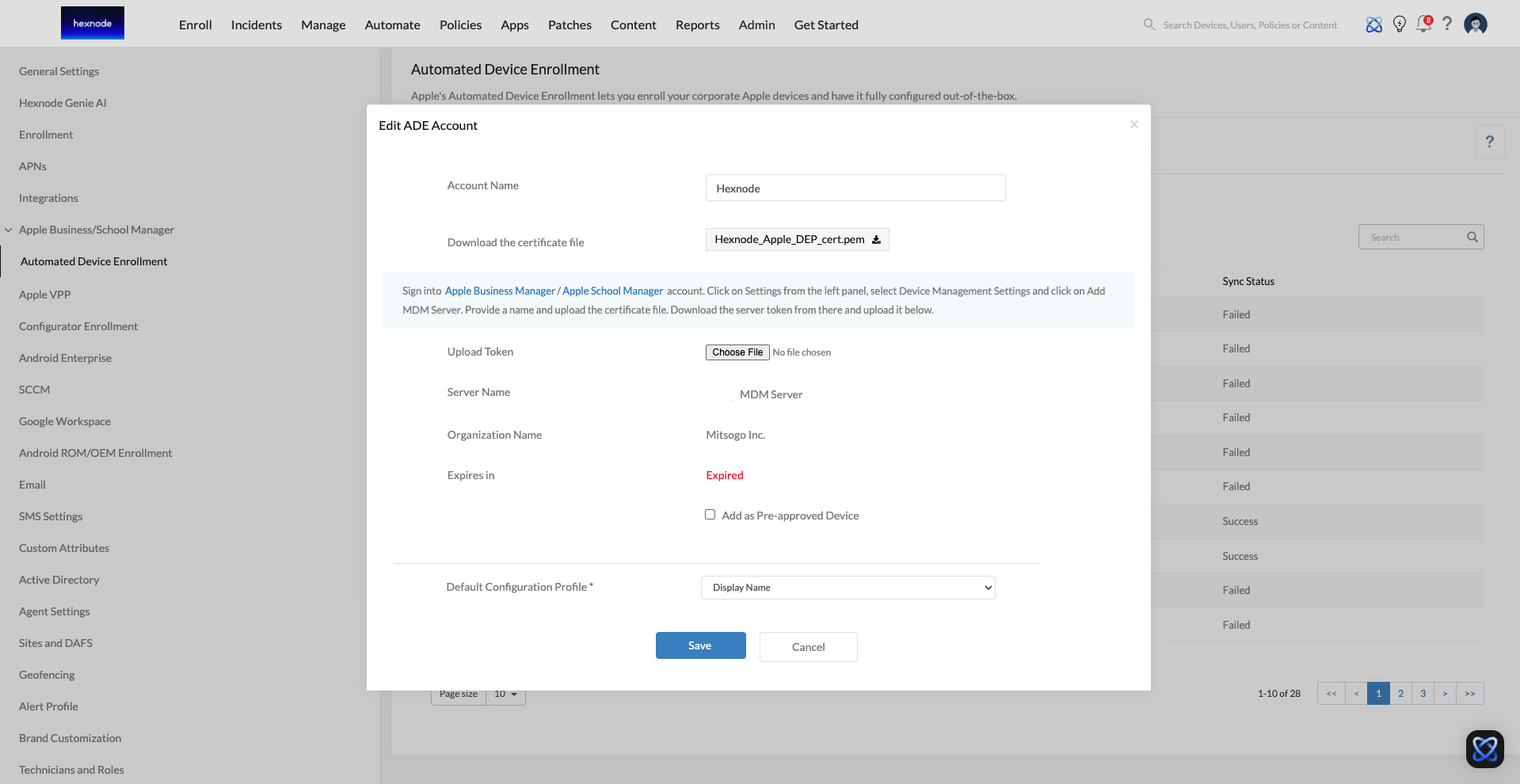This screenshot has height=784, width=1520.
Task: Select SCCM in sidebar
Action: point(34,390)
